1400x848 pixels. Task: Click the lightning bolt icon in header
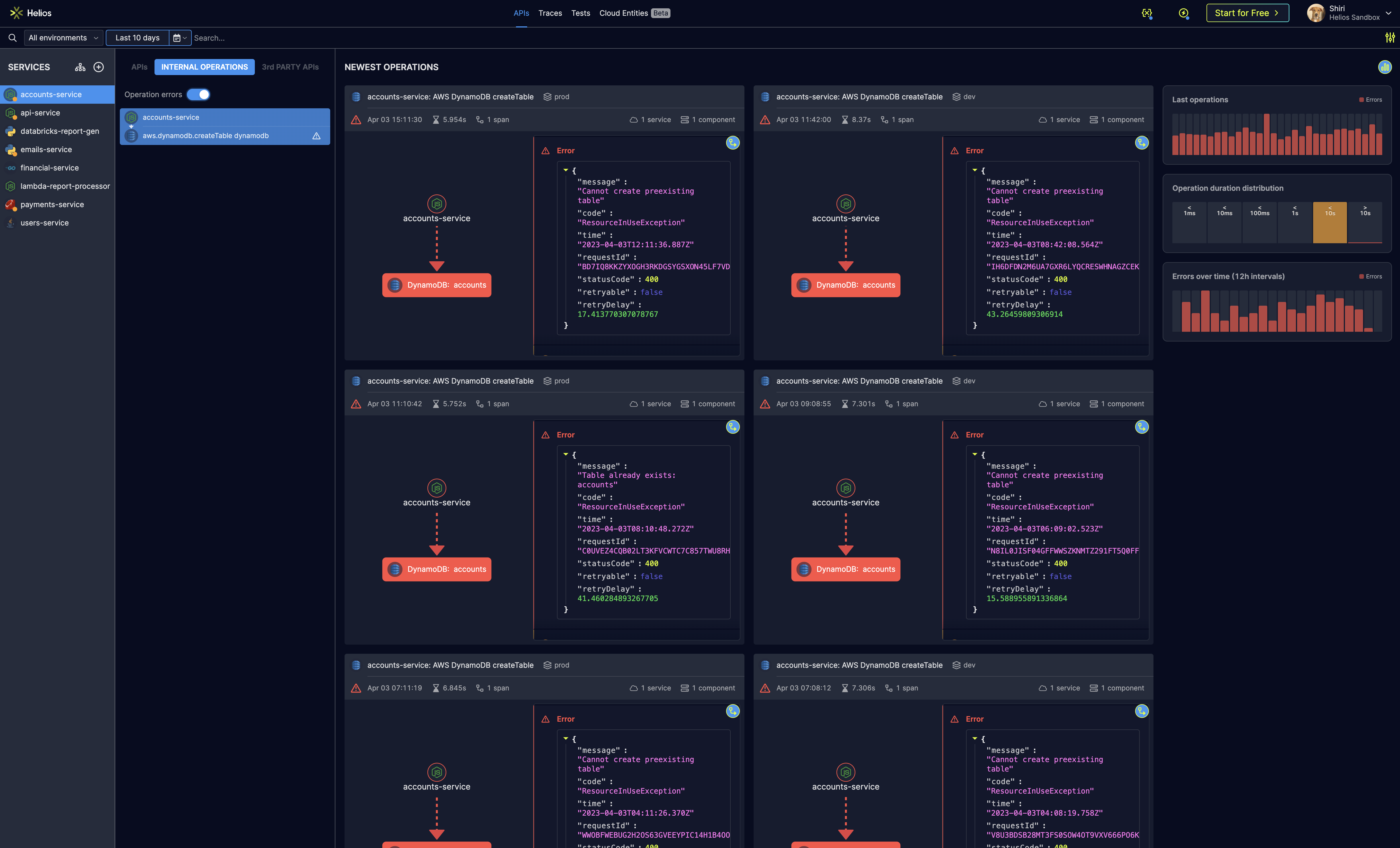[x=1184, y=13]
